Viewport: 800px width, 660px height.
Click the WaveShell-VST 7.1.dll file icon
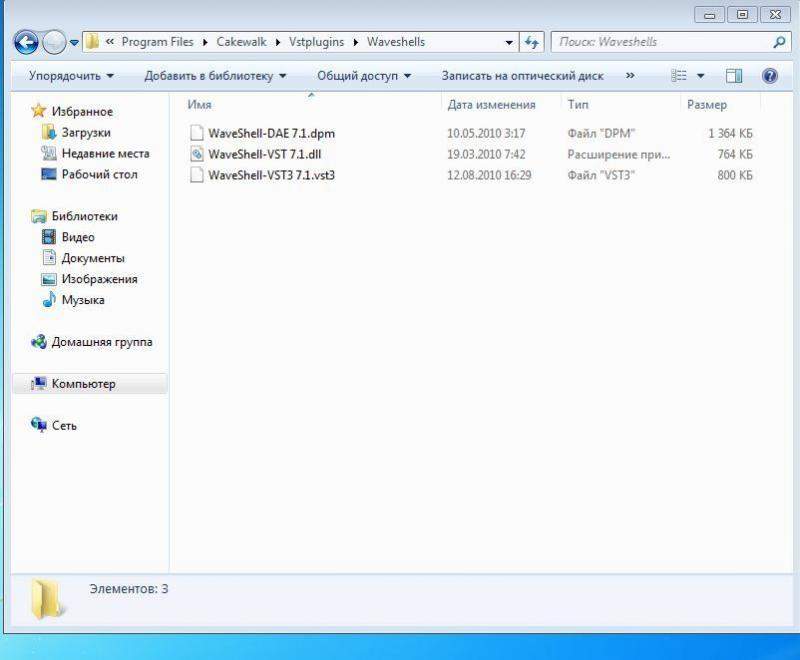(196, 154)
